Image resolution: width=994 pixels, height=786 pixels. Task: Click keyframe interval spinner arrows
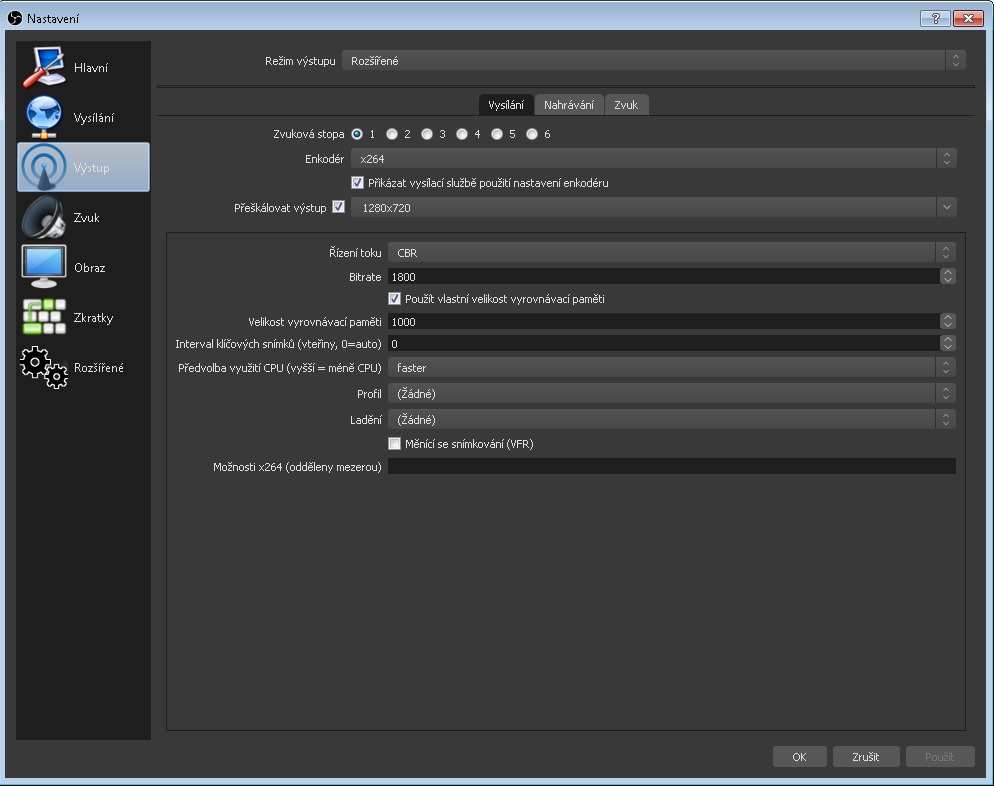[x=948, y=344]
